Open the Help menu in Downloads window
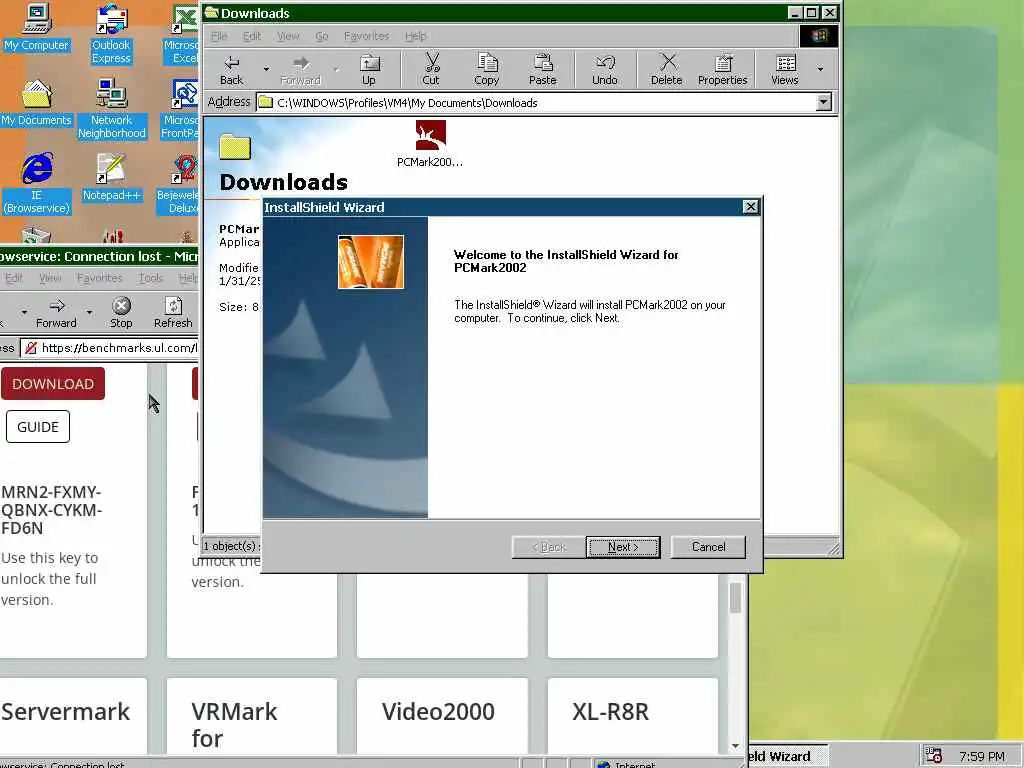Viewport: 1024px width, 768px height. pyautogui.click(x=415, y=36)
